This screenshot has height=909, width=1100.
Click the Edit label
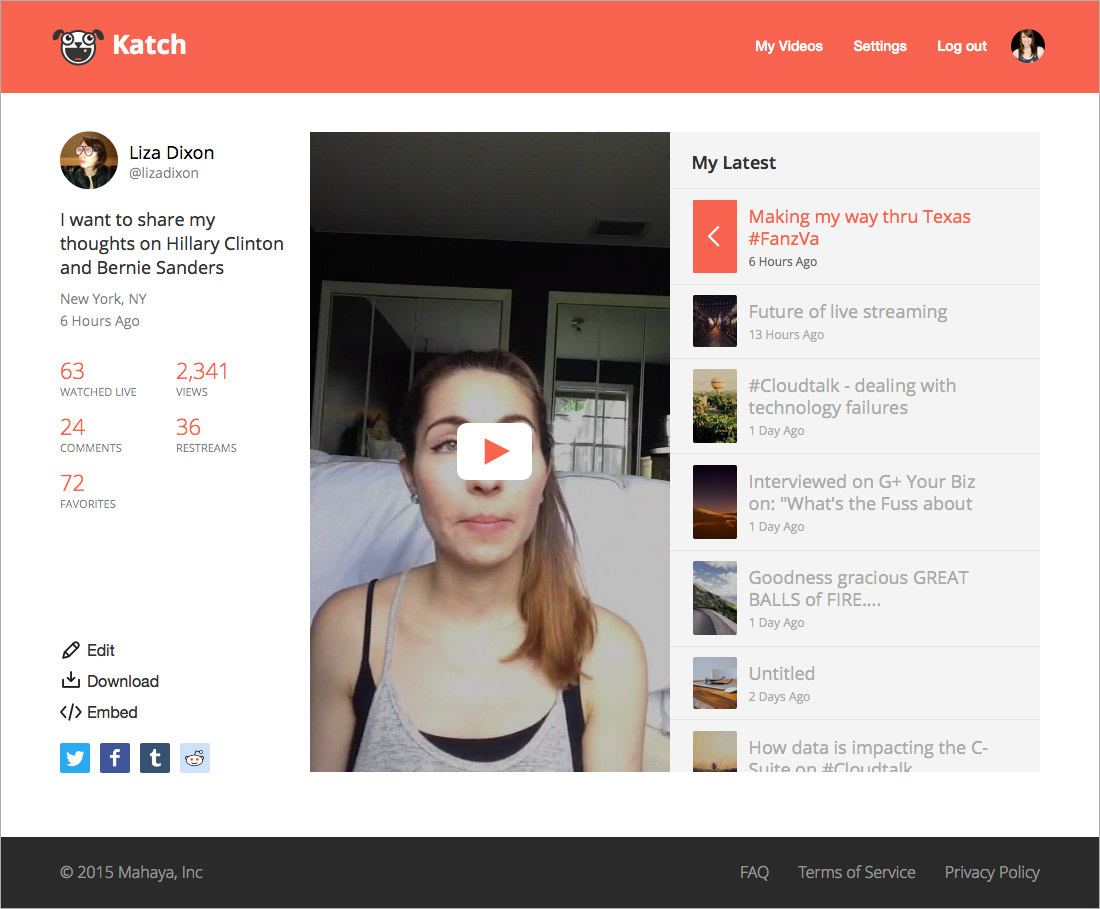pyautogui.click(x=100, y=650)
